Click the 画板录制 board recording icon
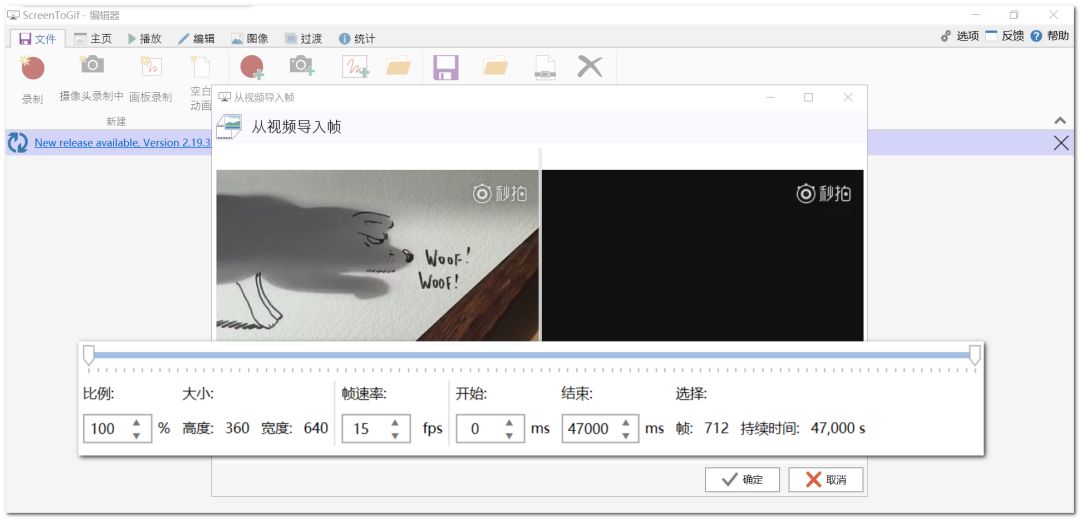Viewport: 1080px width, 519px height. tap(150, 65)
